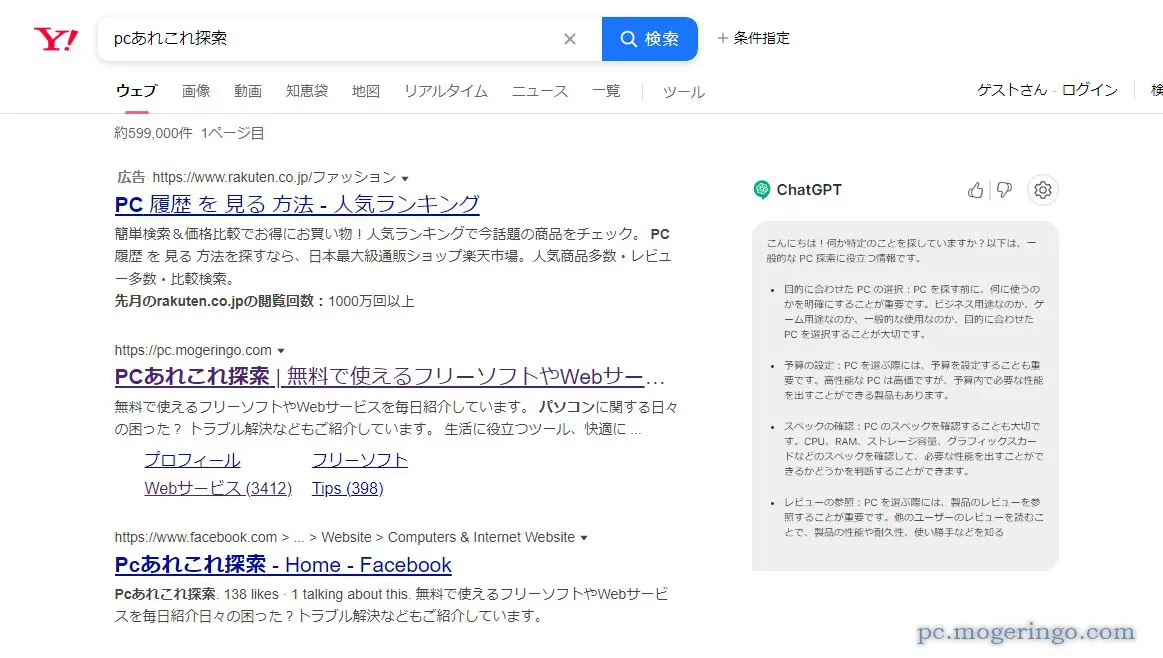
Task: Click the blue 検索 search button
Action: click(650, 39)
